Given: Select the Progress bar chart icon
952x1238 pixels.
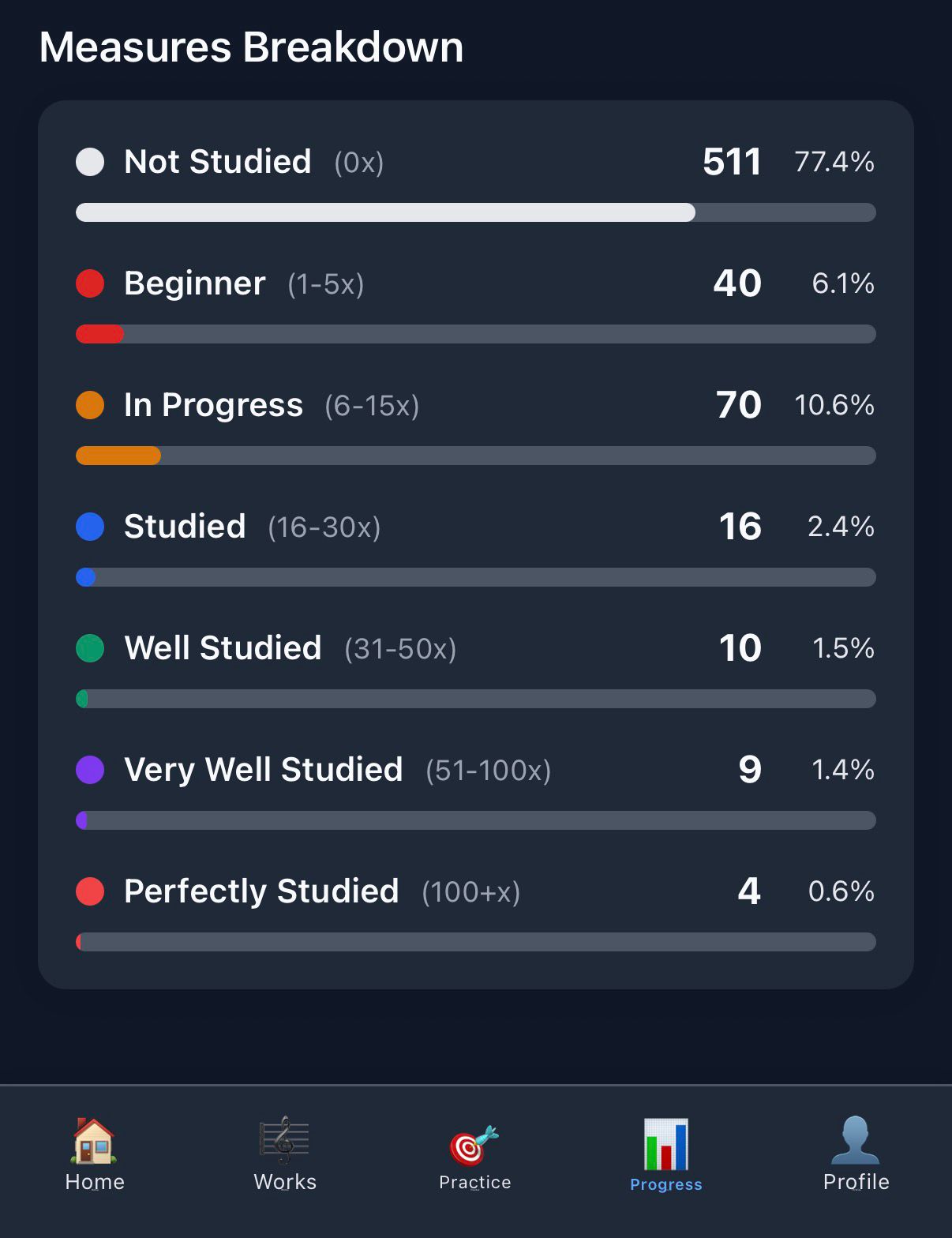Looking at the screenshot, I should [x=666, y=1144].
